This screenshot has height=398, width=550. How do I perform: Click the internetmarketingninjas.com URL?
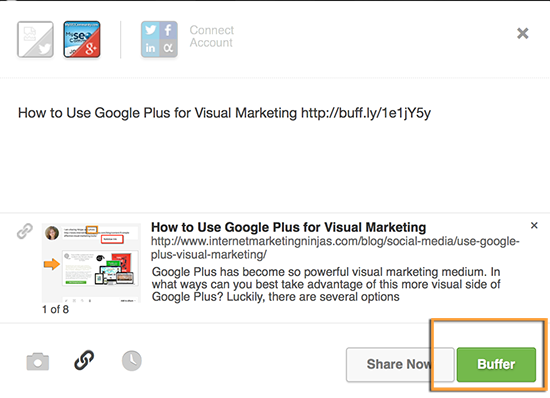335,248
